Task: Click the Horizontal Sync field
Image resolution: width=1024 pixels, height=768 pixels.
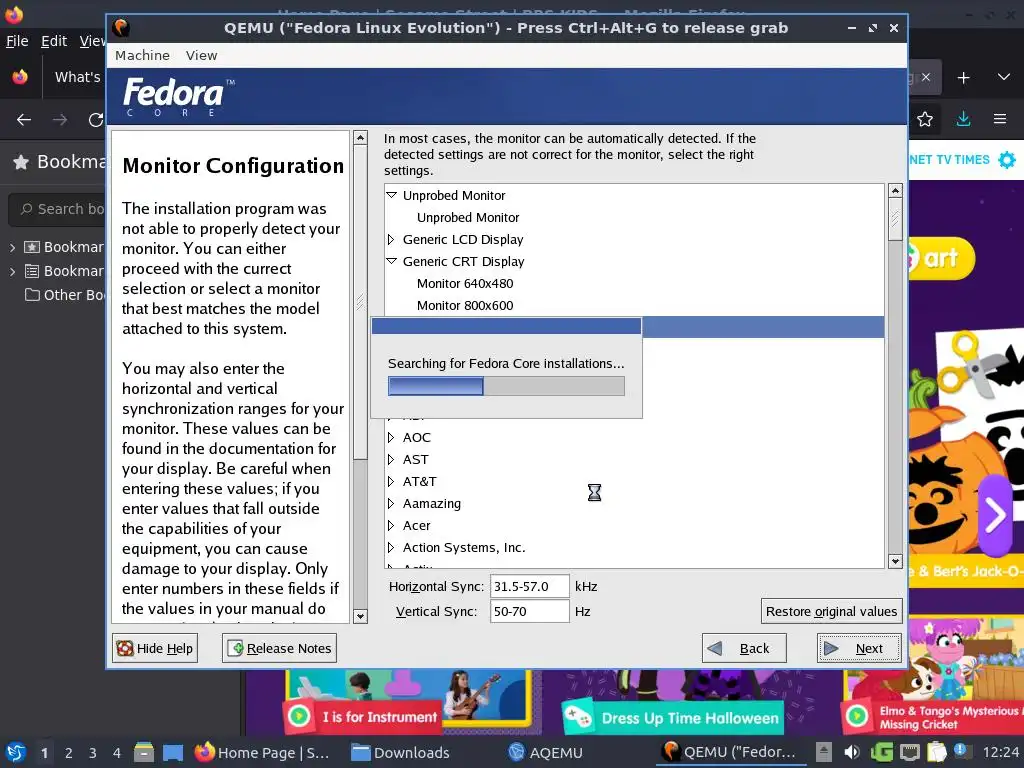Action: [x=530, y=586]
